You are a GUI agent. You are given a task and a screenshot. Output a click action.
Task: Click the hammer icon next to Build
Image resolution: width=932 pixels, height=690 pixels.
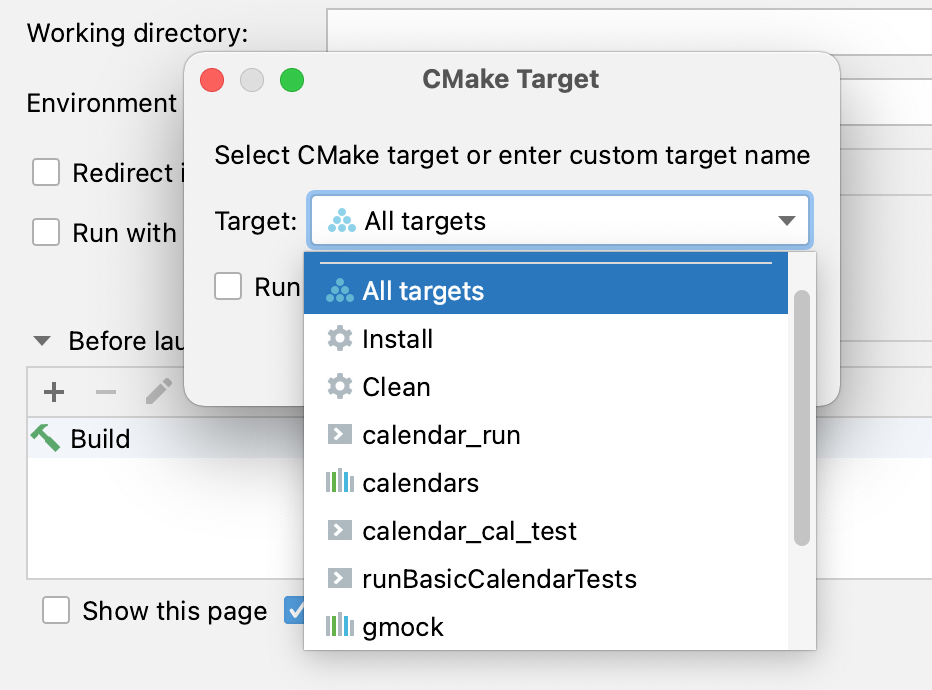click(44, 438)
